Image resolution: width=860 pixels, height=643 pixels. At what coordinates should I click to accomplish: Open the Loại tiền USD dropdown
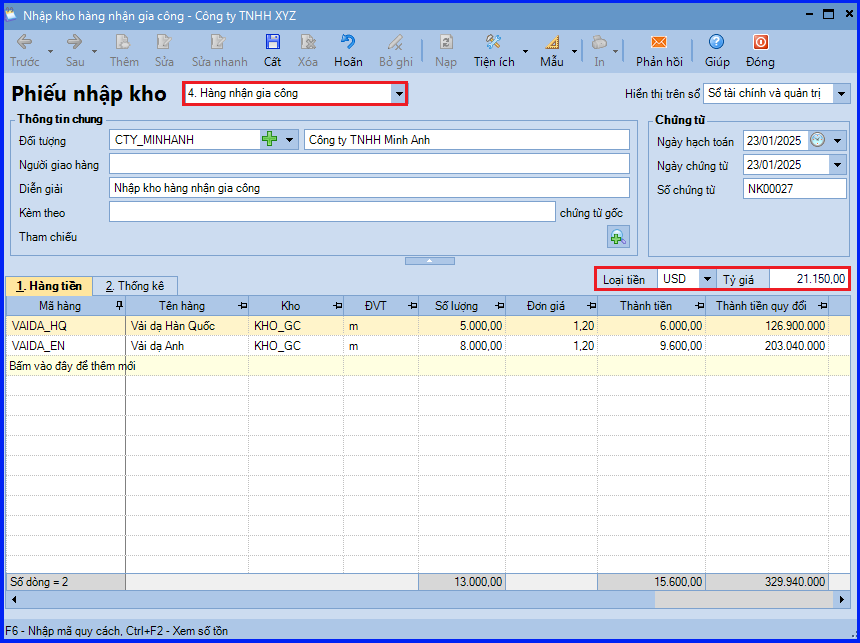click(x=708, y=279)
